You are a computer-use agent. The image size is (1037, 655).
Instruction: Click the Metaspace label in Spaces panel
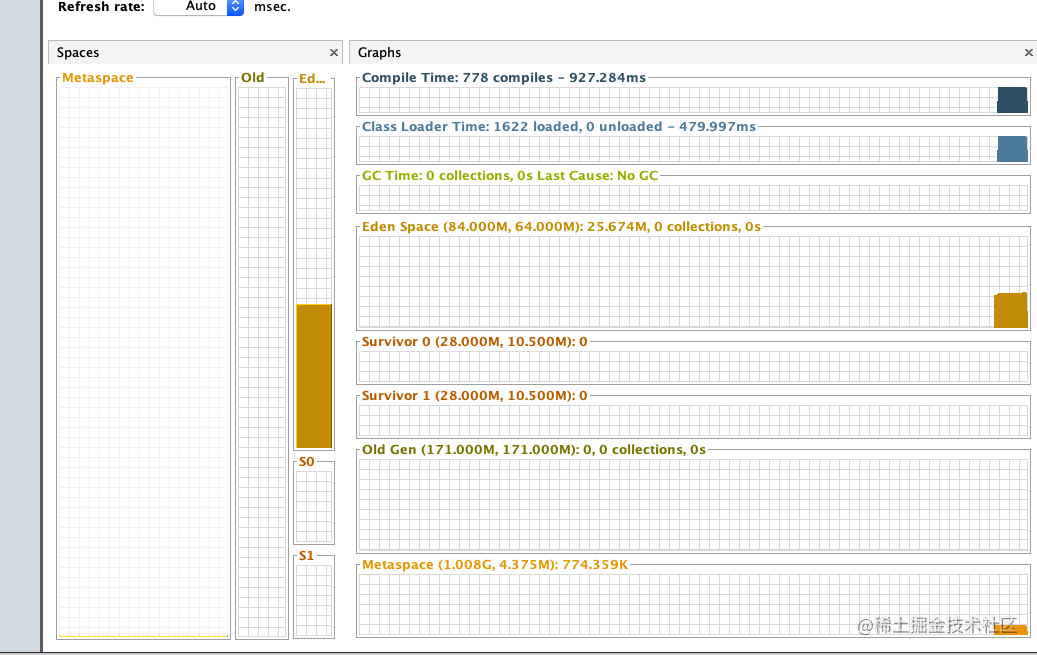[x=98, y=77]
